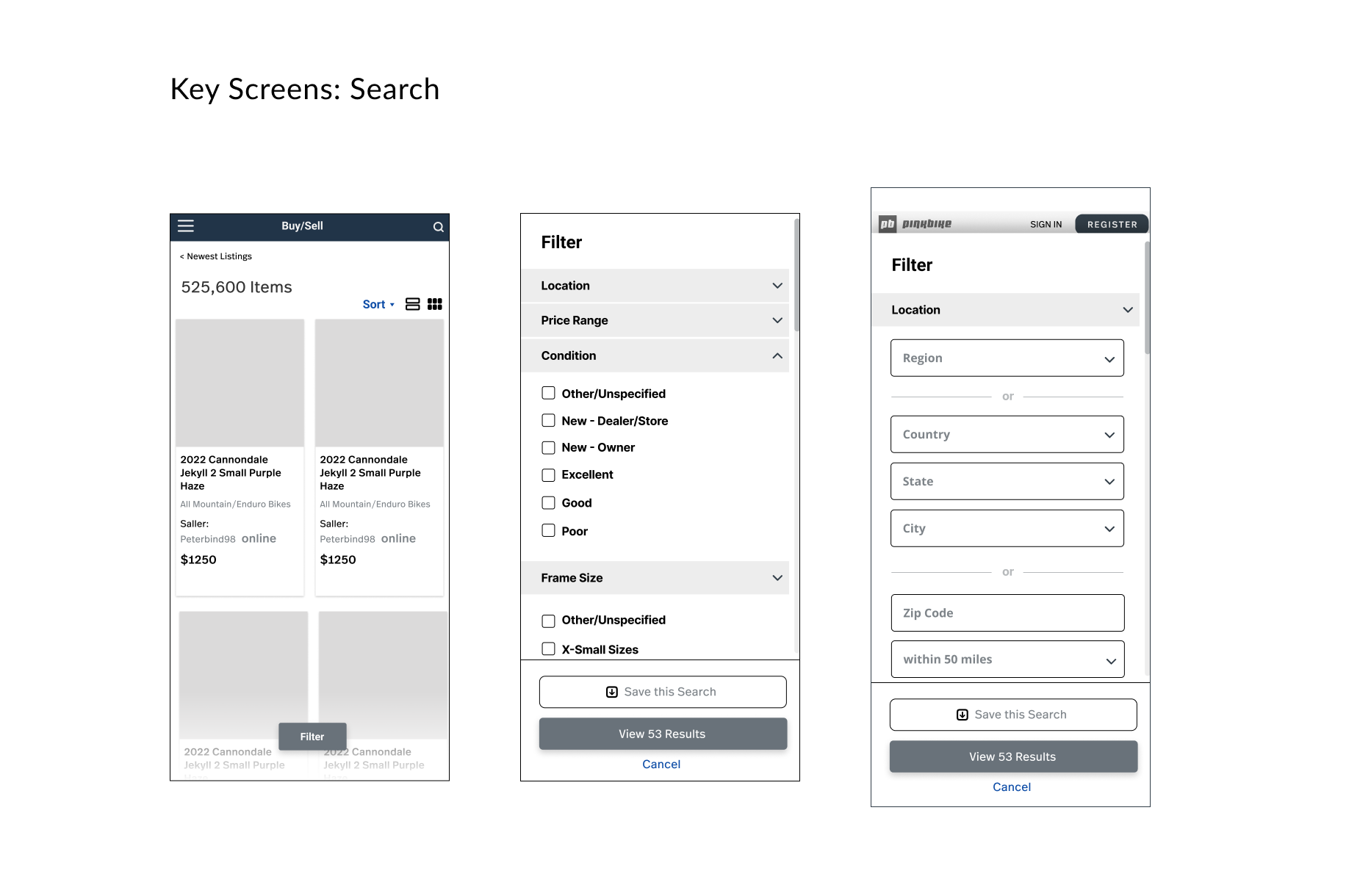The image size is (1360, 896).
Task: Click View 53 Results in middle Filter panel
Action: click(663, 734)
